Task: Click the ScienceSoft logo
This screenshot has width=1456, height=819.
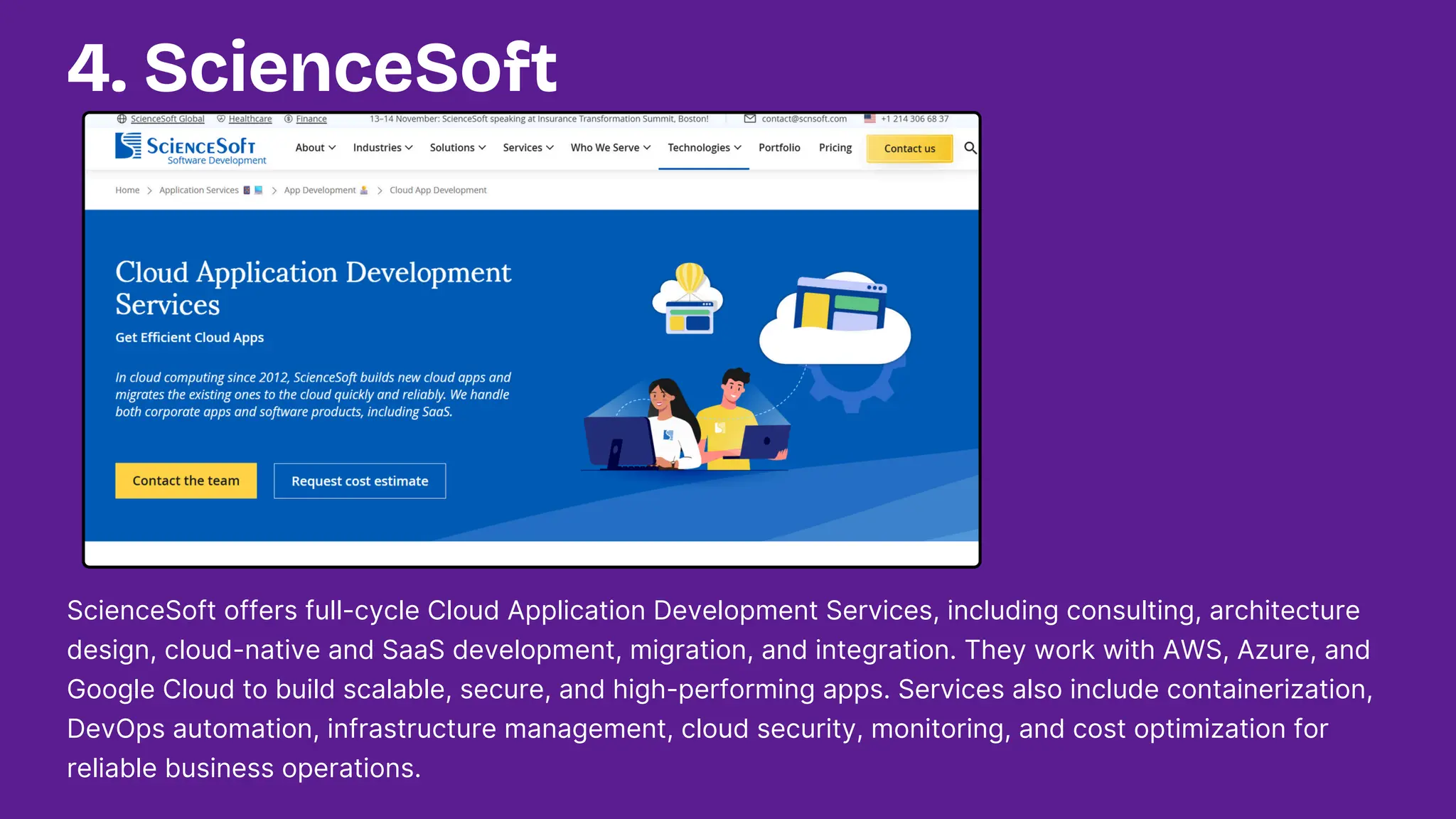Action: click(x=191, y=149)
